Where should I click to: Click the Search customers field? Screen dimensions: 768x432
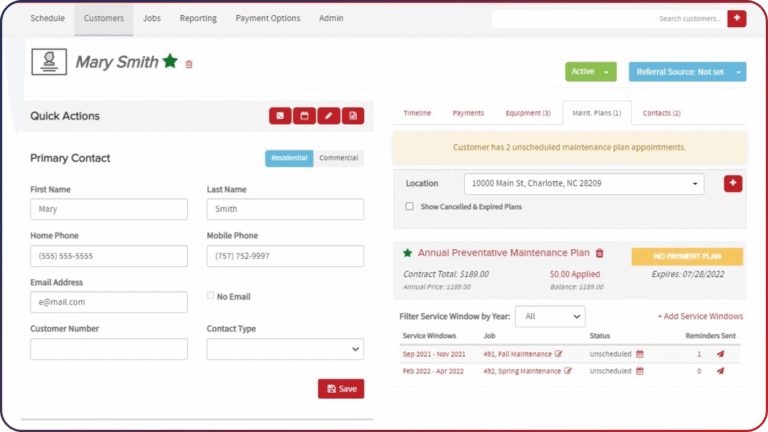609,19
